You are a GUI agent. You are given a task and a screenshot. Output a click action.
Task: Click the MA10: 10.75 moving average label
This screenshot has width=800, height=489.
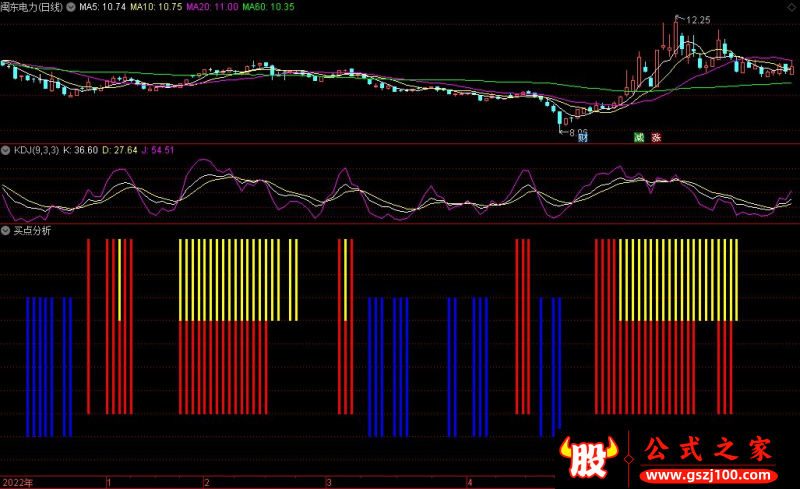pos(156,7)
